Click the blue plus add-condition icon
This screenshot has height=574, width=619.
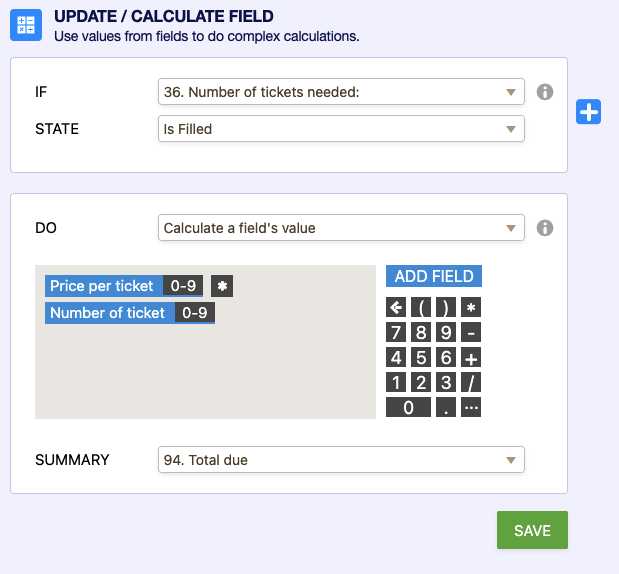[x=589, y=113]
